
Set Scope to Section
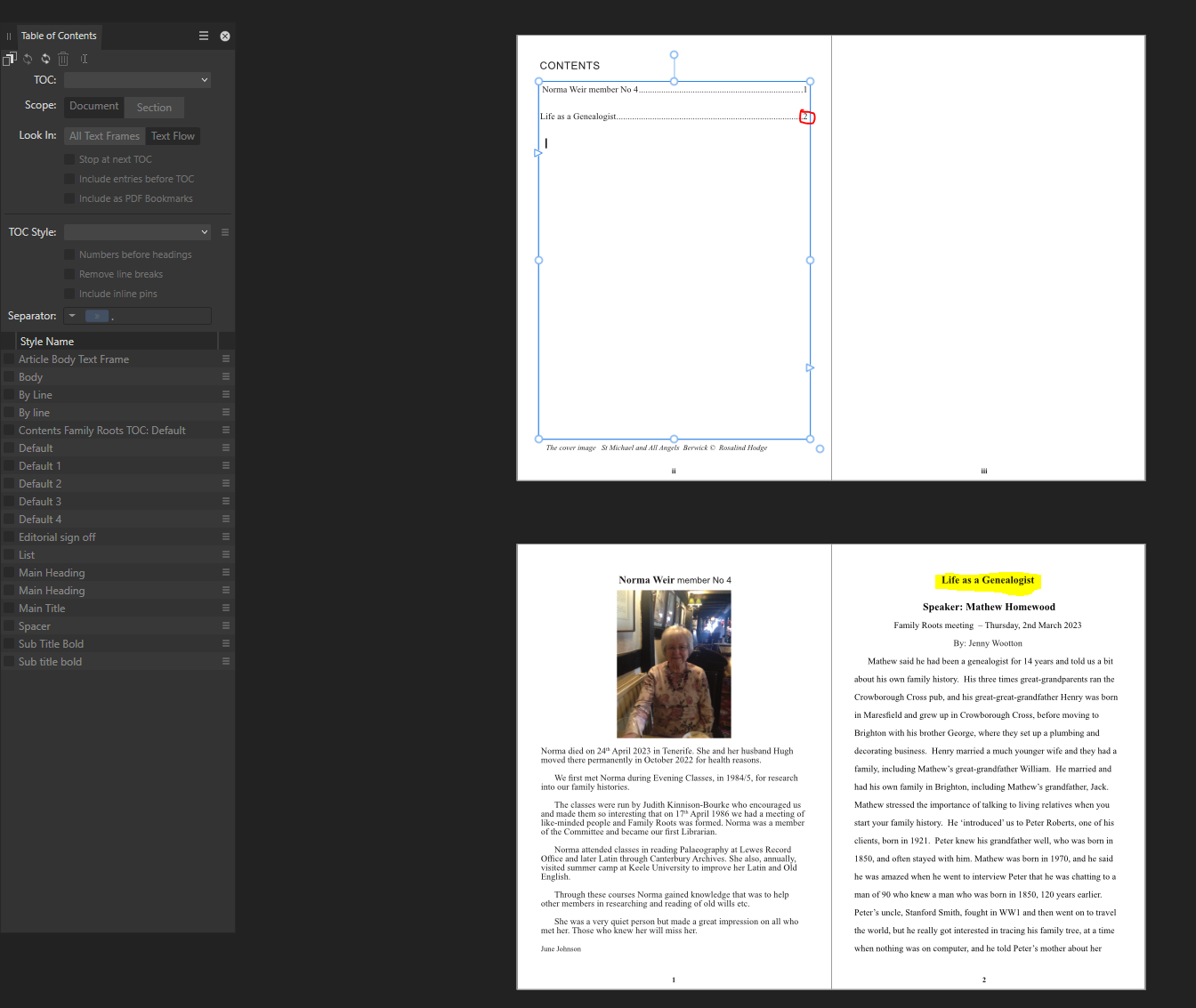154,108
